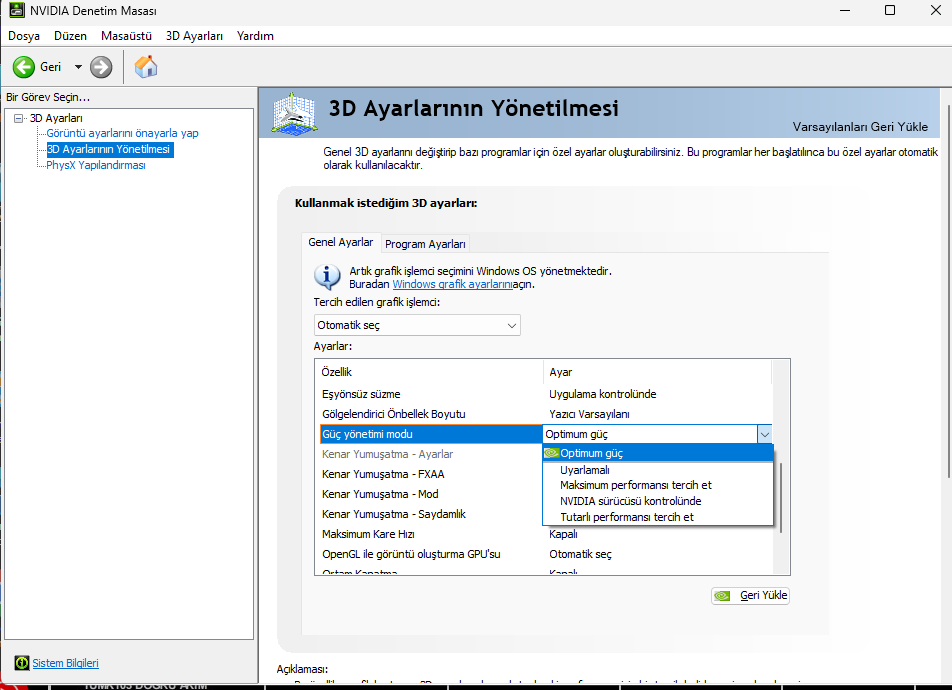Screen dimensions: 952x690
Task: Choose NVIDIA sürücüsü kontrolünde option
Action: click(x=658, y=501)
